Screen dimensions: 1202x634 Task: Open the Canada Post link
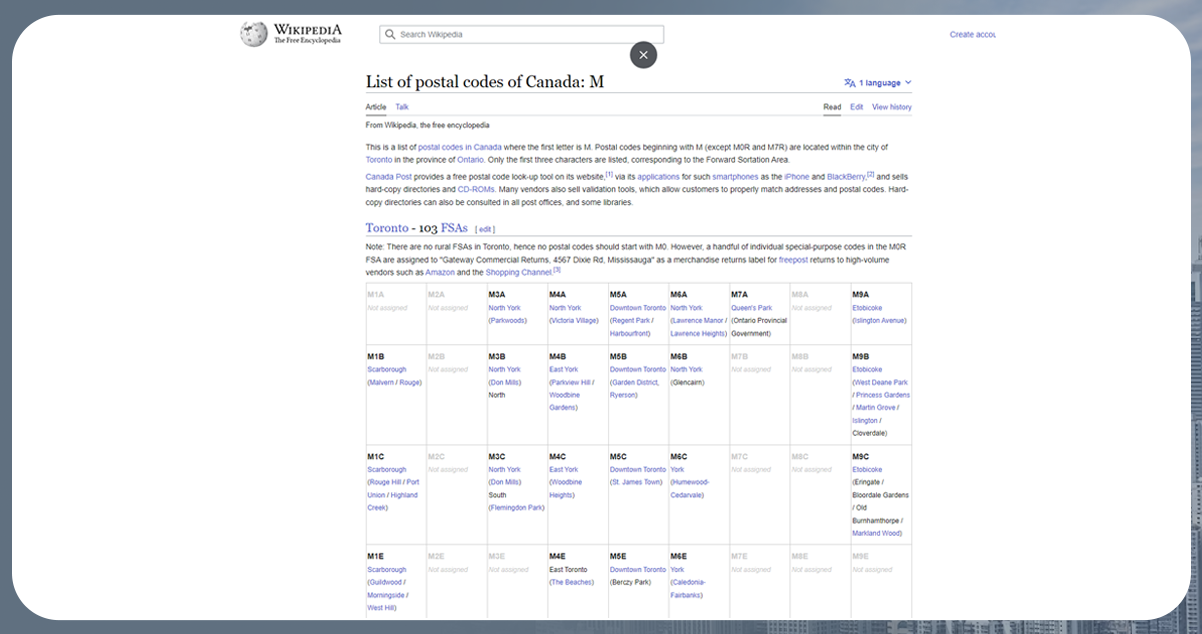tap(386, 177)
